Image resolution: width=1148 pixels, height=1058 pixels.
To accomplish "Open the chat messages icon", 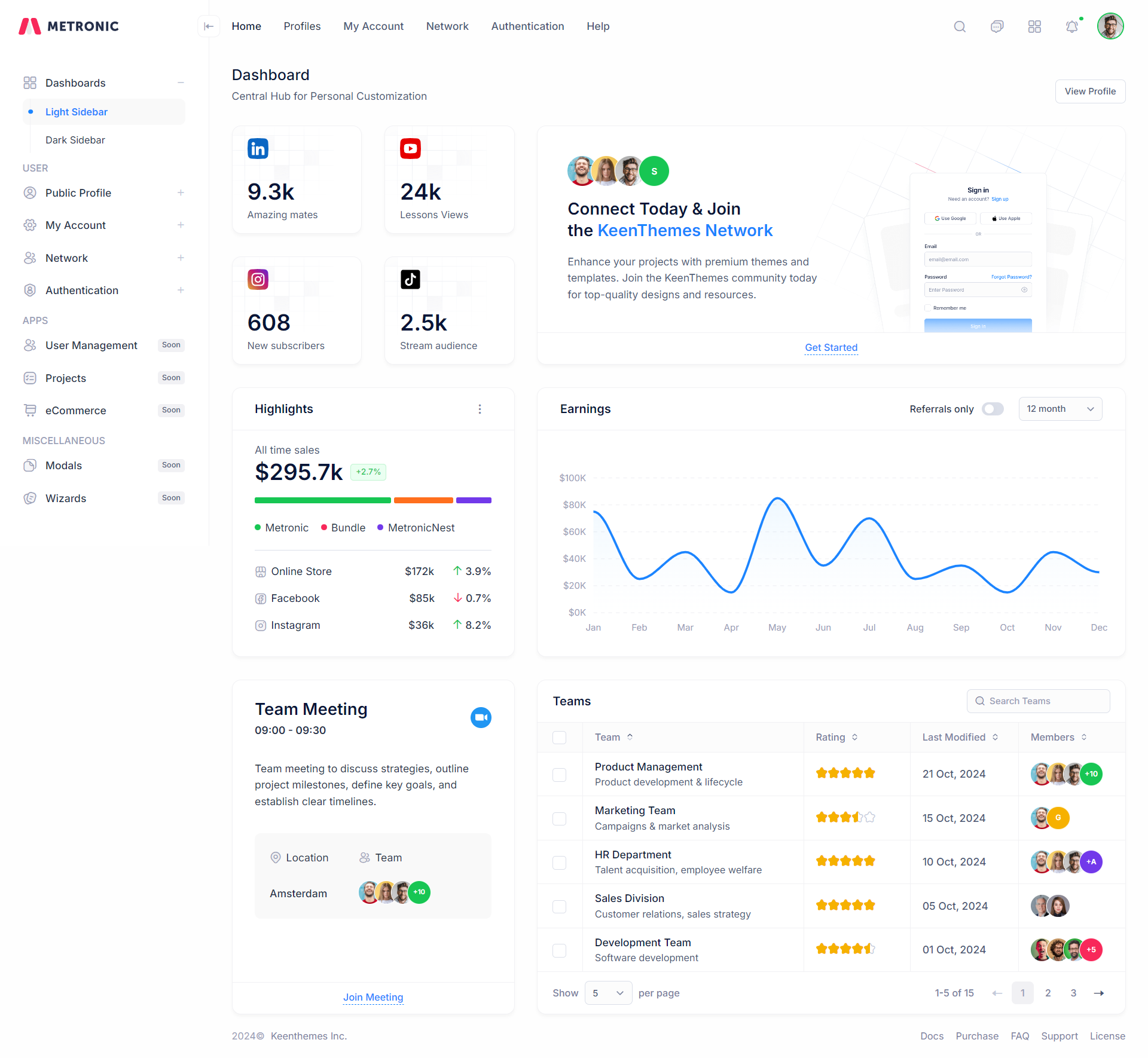I will pyautogui.click(x=997, y=26).
